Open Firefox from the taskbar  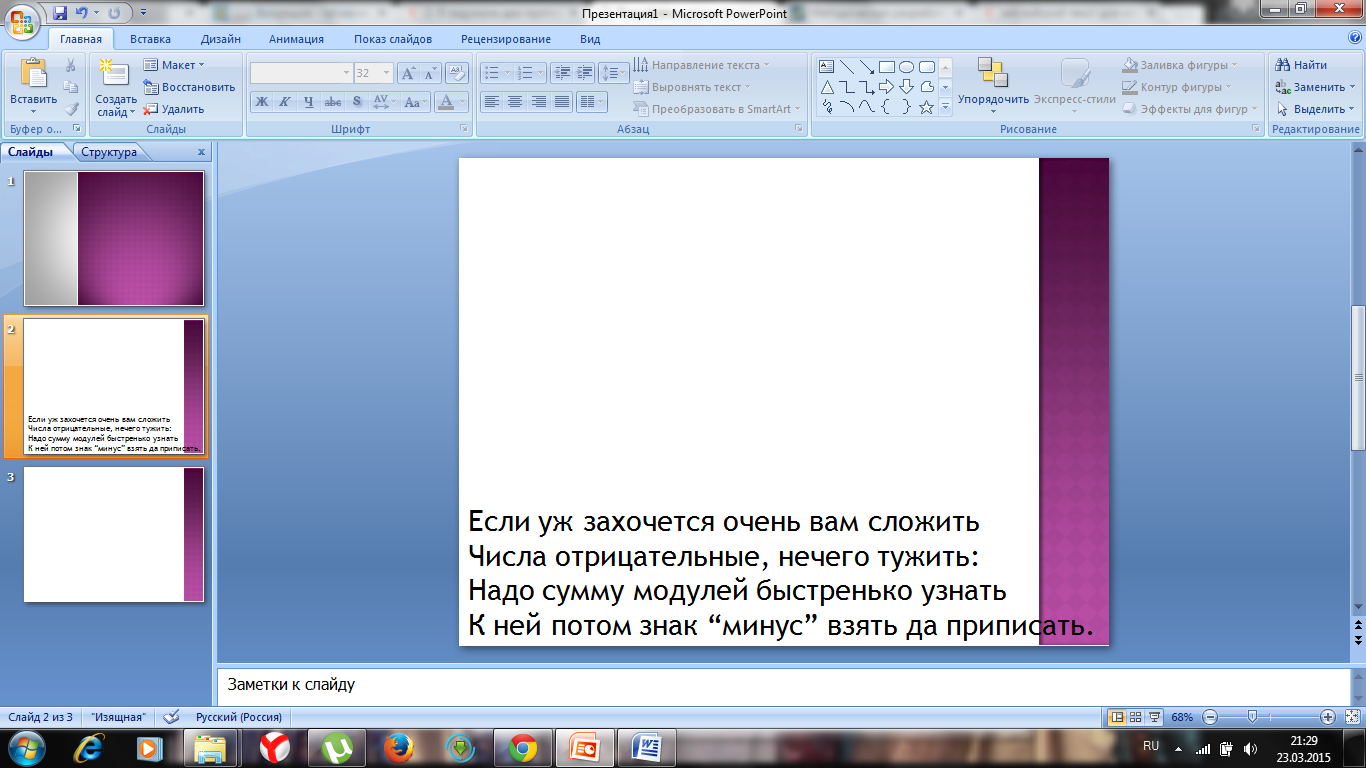(399, 748)
